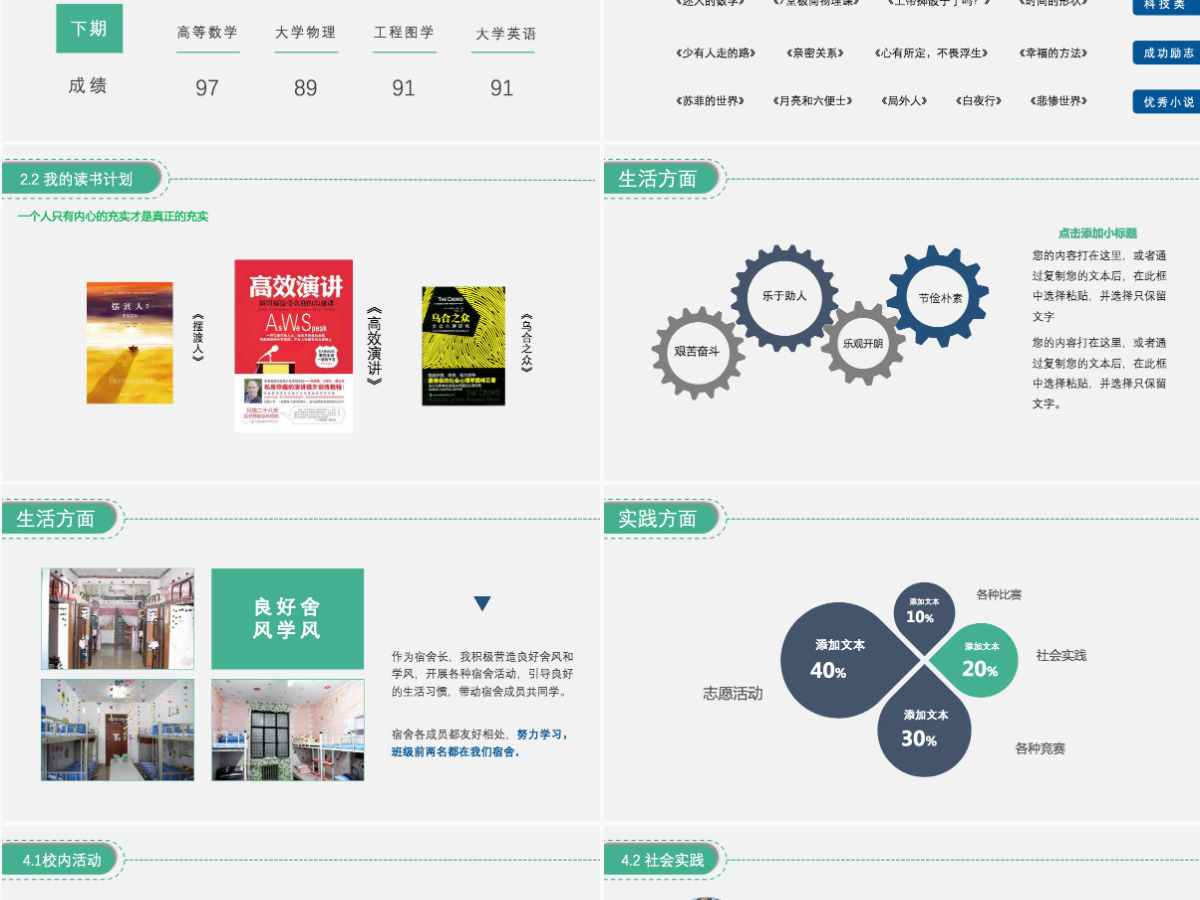Click the green 下期 label box
This screenshot has width=1200, height=900.
tap(89, 29)
